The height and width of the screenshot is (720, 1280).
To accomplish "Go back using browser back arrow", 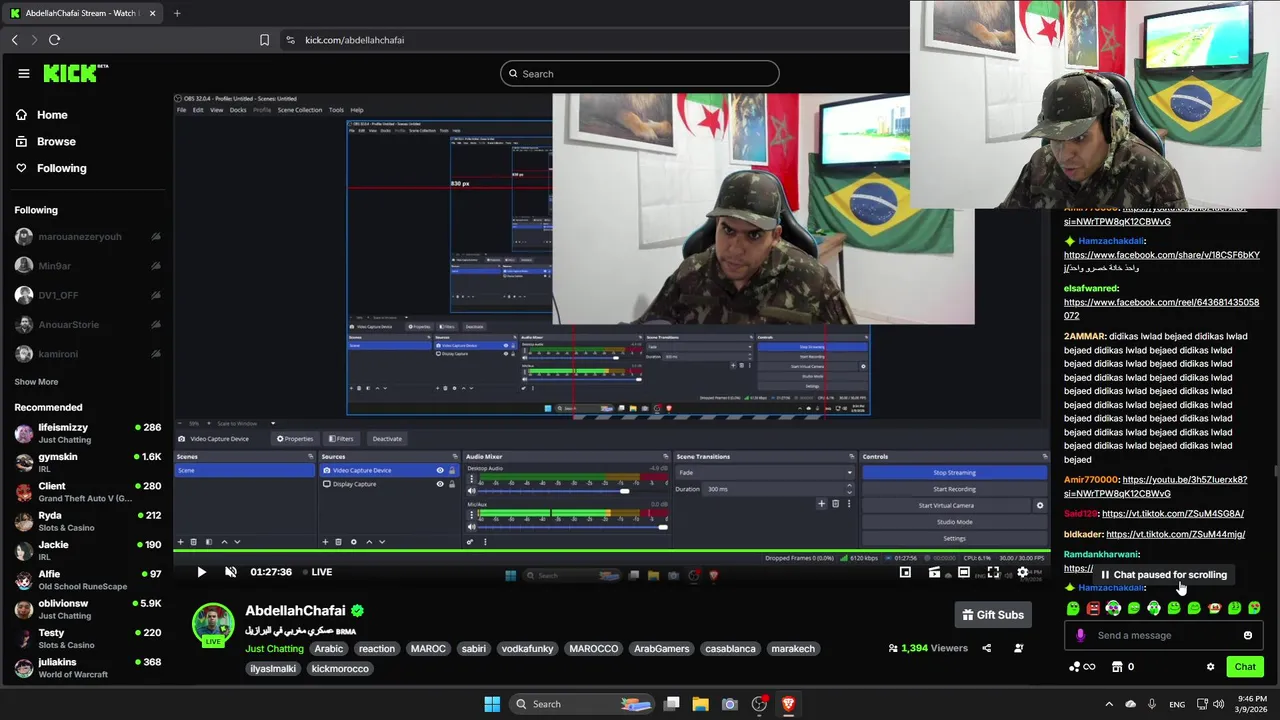I will click(x=14, y=40).
